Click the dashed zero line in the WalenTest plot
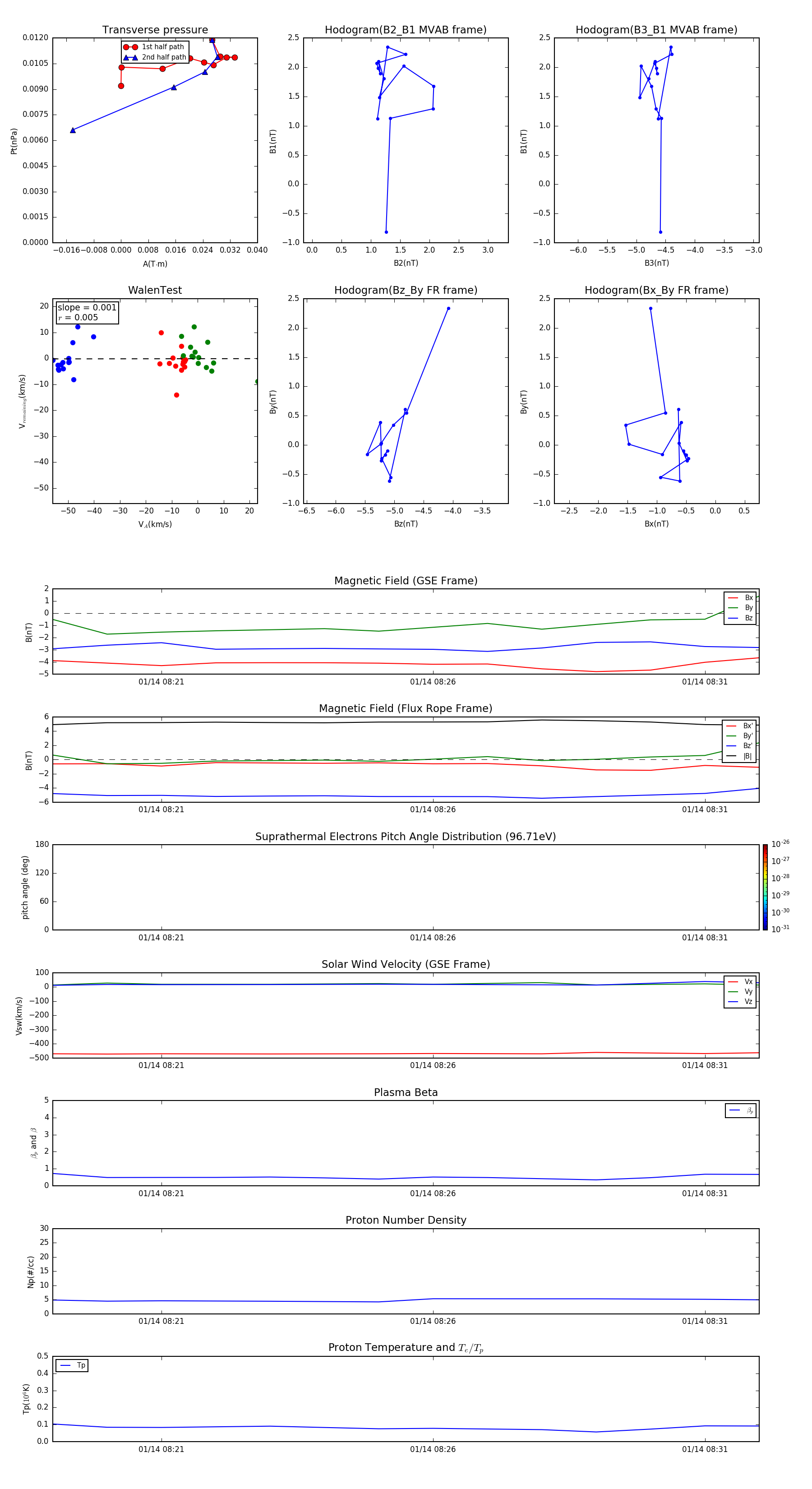Screen dimensions: 812x1489 [155, 359]
